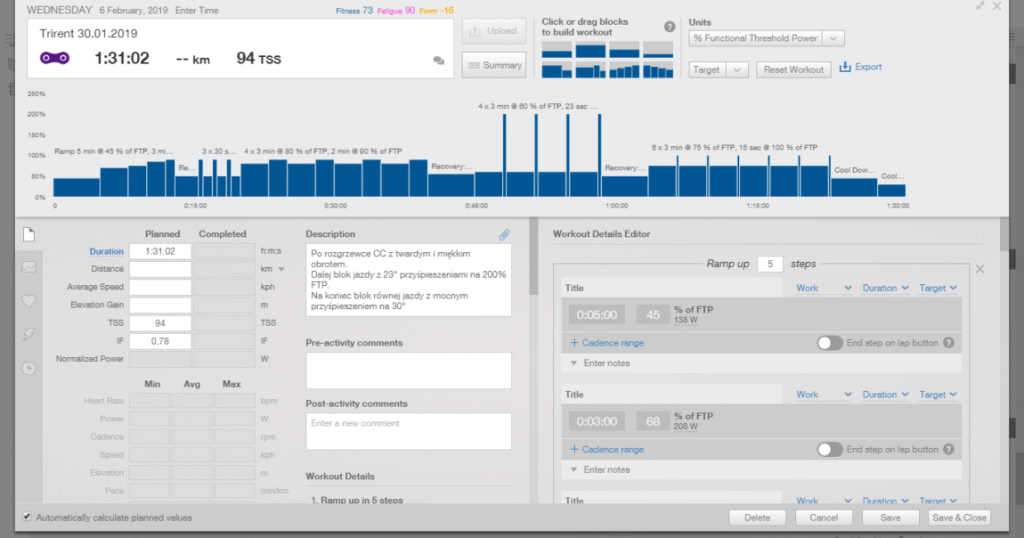Open the Summary view
This screenshot has width=1024, height=538.
(x=494, y=65)
